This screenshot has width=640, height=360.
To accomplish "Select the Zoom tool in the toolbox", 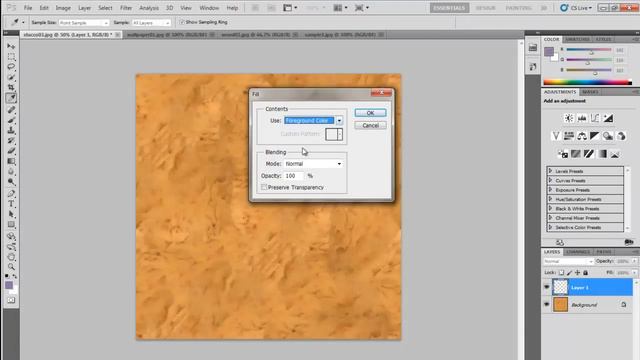I will pyautogui.click(x=11, y=267).
